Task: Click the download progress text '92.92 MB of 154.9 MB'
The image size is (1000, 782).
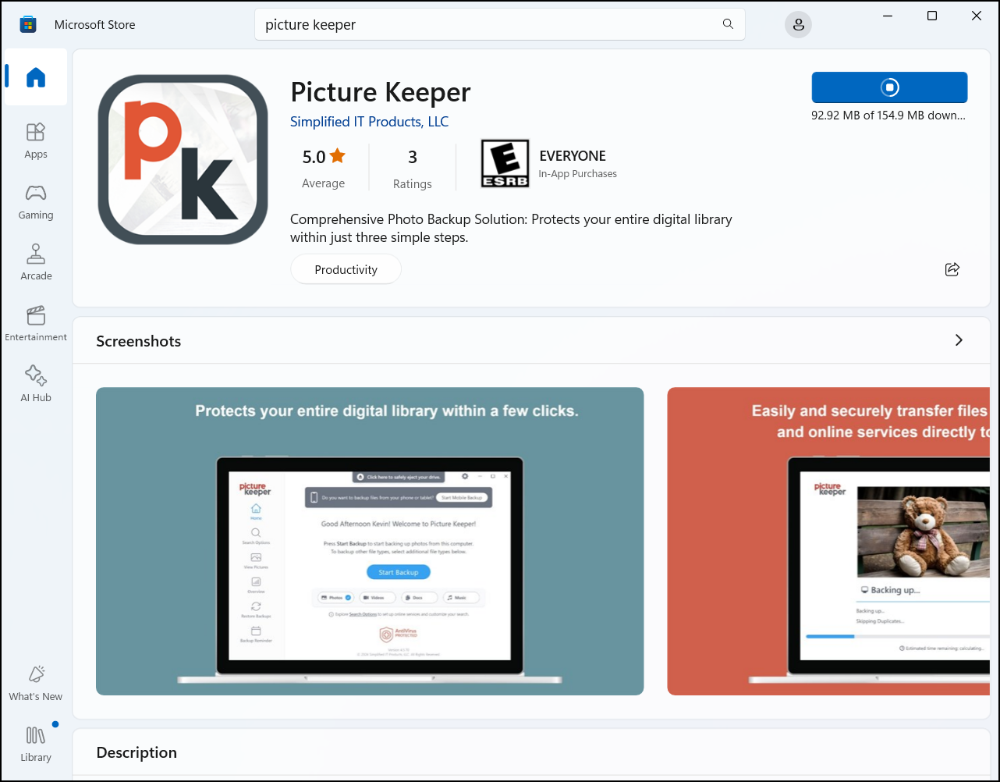Action: pyautogui.click(x=888, y=115)
